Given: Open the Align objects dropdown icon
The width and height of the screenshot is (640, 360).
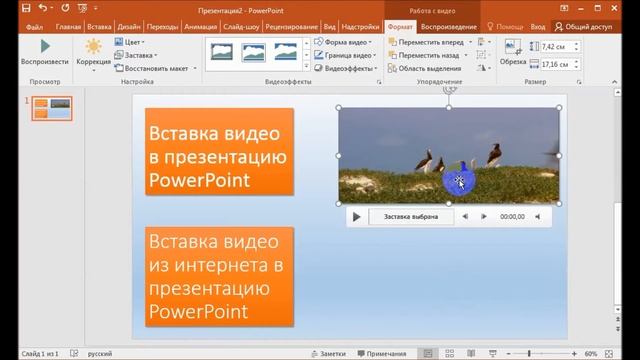Looking at the screenshot, I should pyautogui.click(x=484, y=42).
